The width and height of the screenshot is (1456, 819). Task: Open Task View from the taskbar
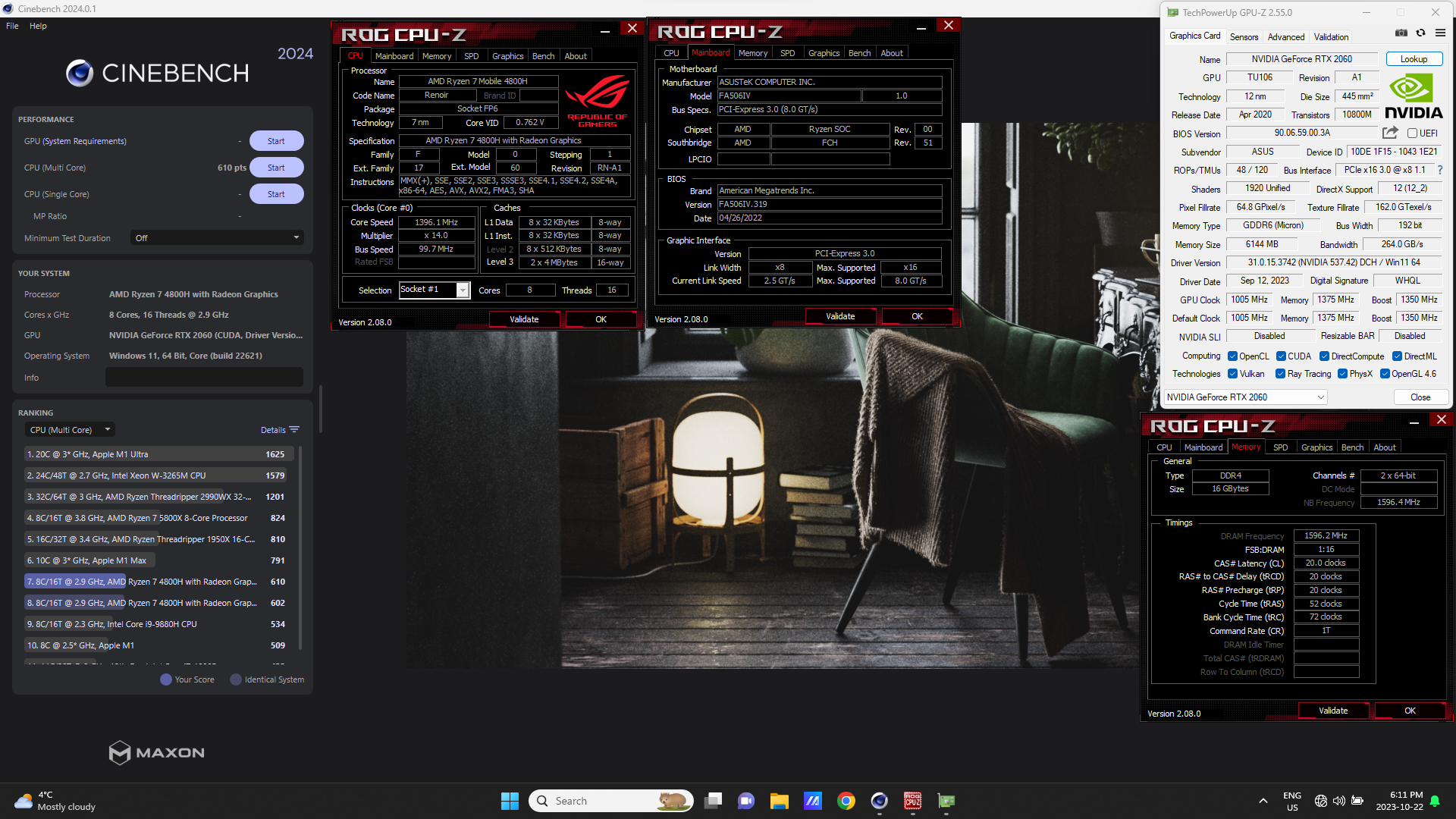click(713, 801)
